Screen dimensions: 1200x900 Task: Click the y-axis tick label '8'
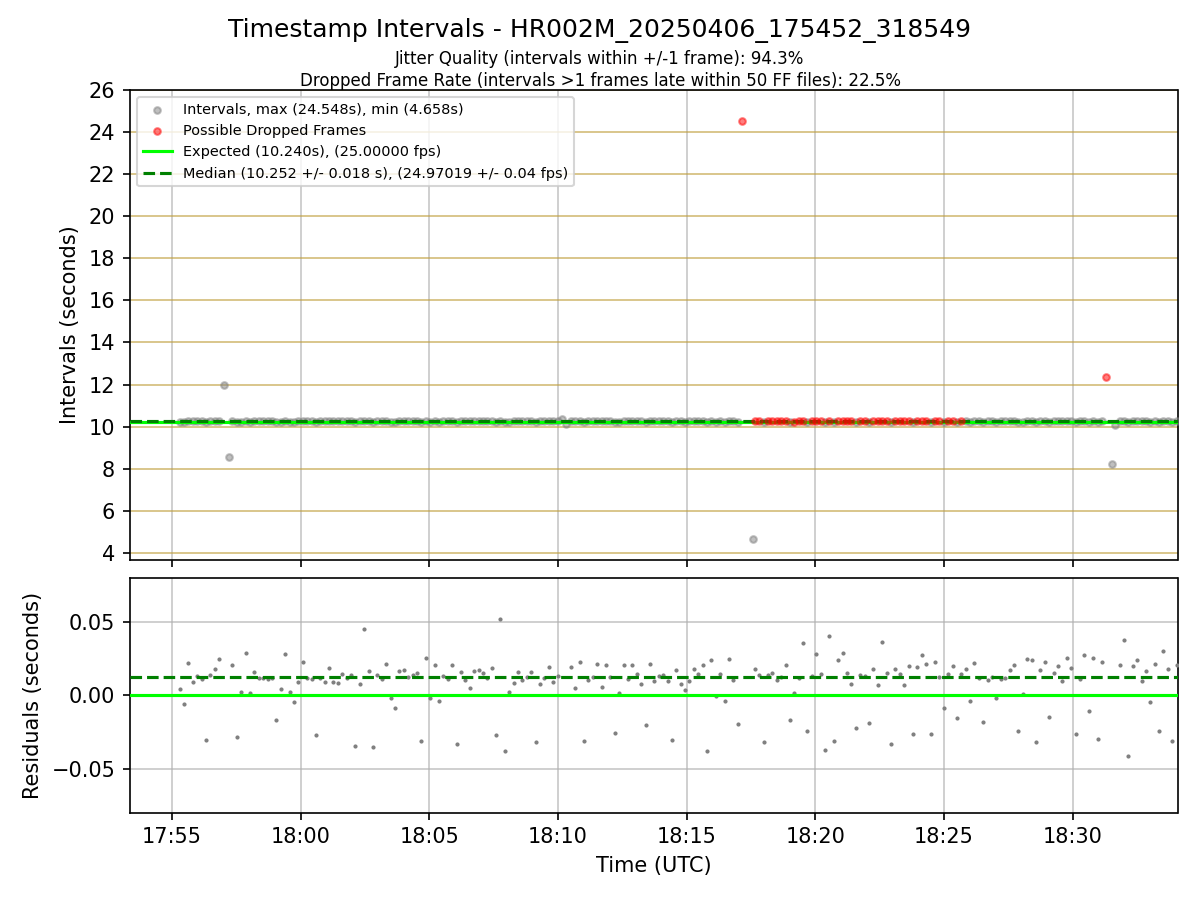109,470
